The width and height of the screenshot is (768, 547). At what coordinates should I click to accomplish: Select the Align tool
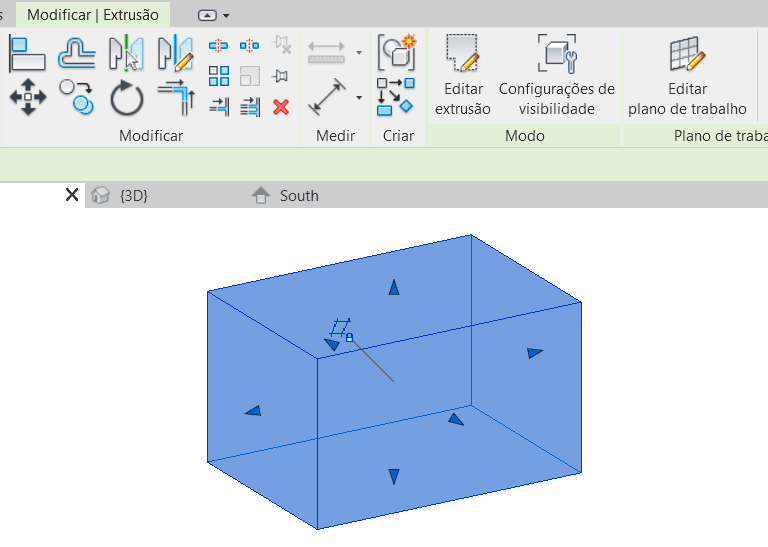click(x=27, y=53)
